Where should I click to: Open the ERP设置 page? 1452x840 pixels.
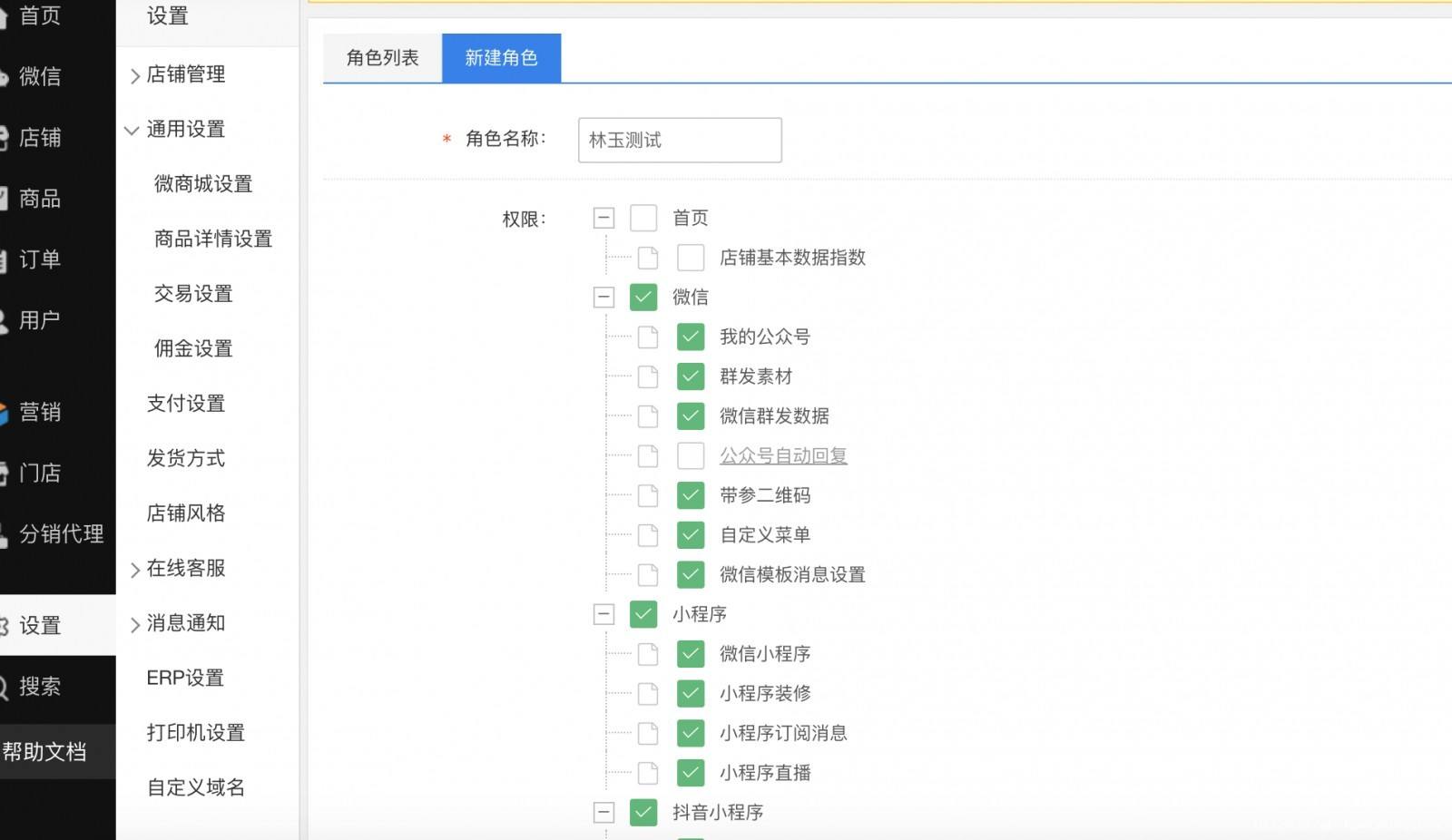[x=185, y=678]
